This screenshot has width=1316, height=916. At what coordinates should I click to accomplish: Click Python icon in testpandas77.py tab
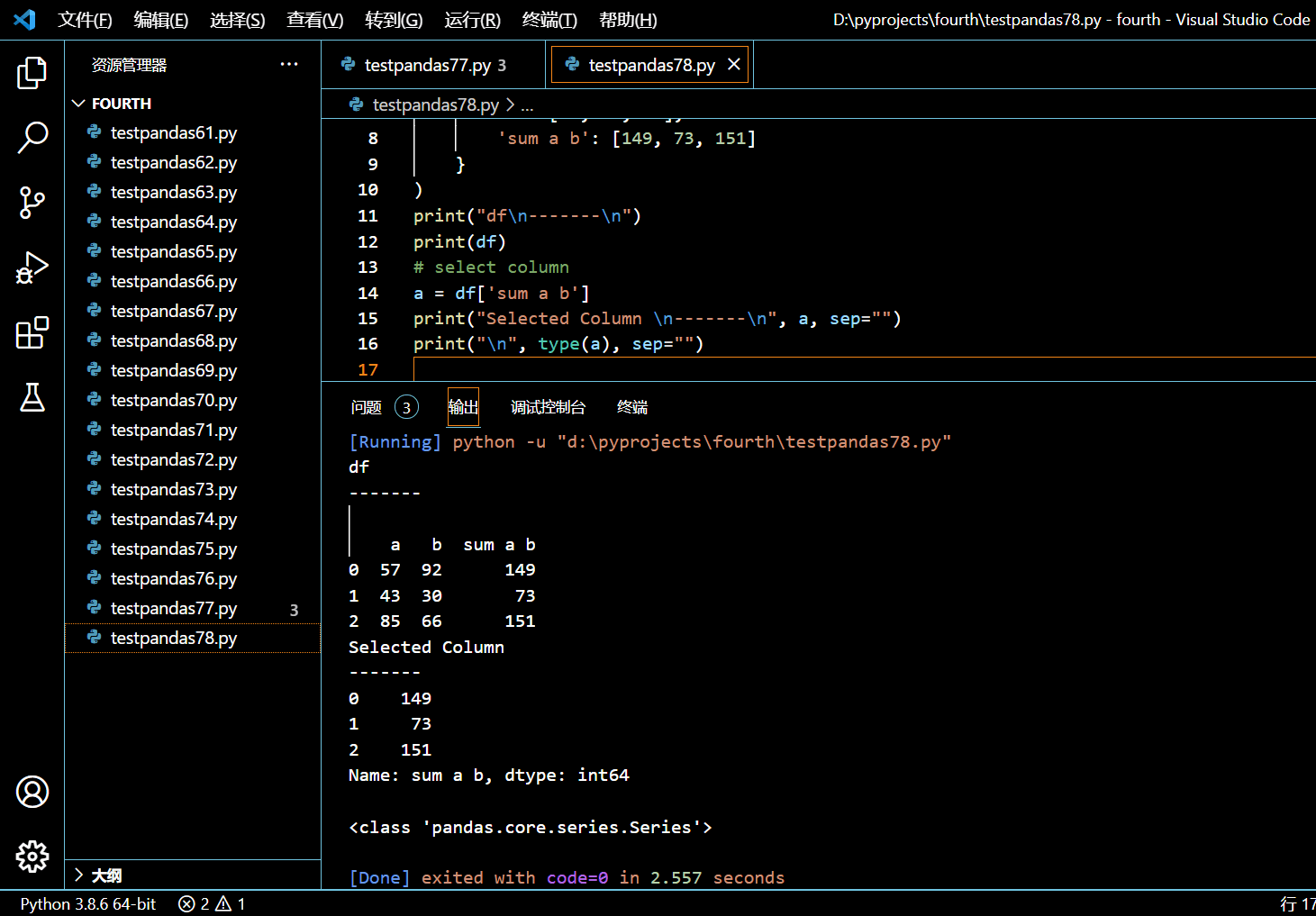point(348,64)
